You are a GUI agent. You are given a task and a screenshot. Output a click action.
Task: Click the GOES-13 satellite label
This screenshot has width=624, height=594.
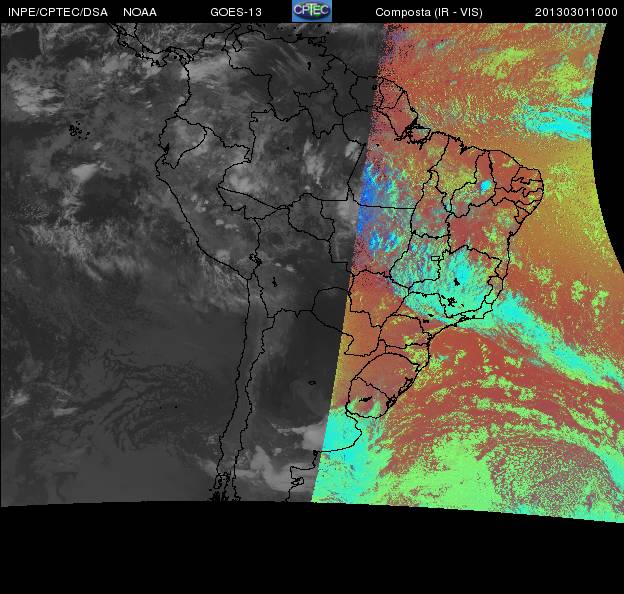[236, 12]
